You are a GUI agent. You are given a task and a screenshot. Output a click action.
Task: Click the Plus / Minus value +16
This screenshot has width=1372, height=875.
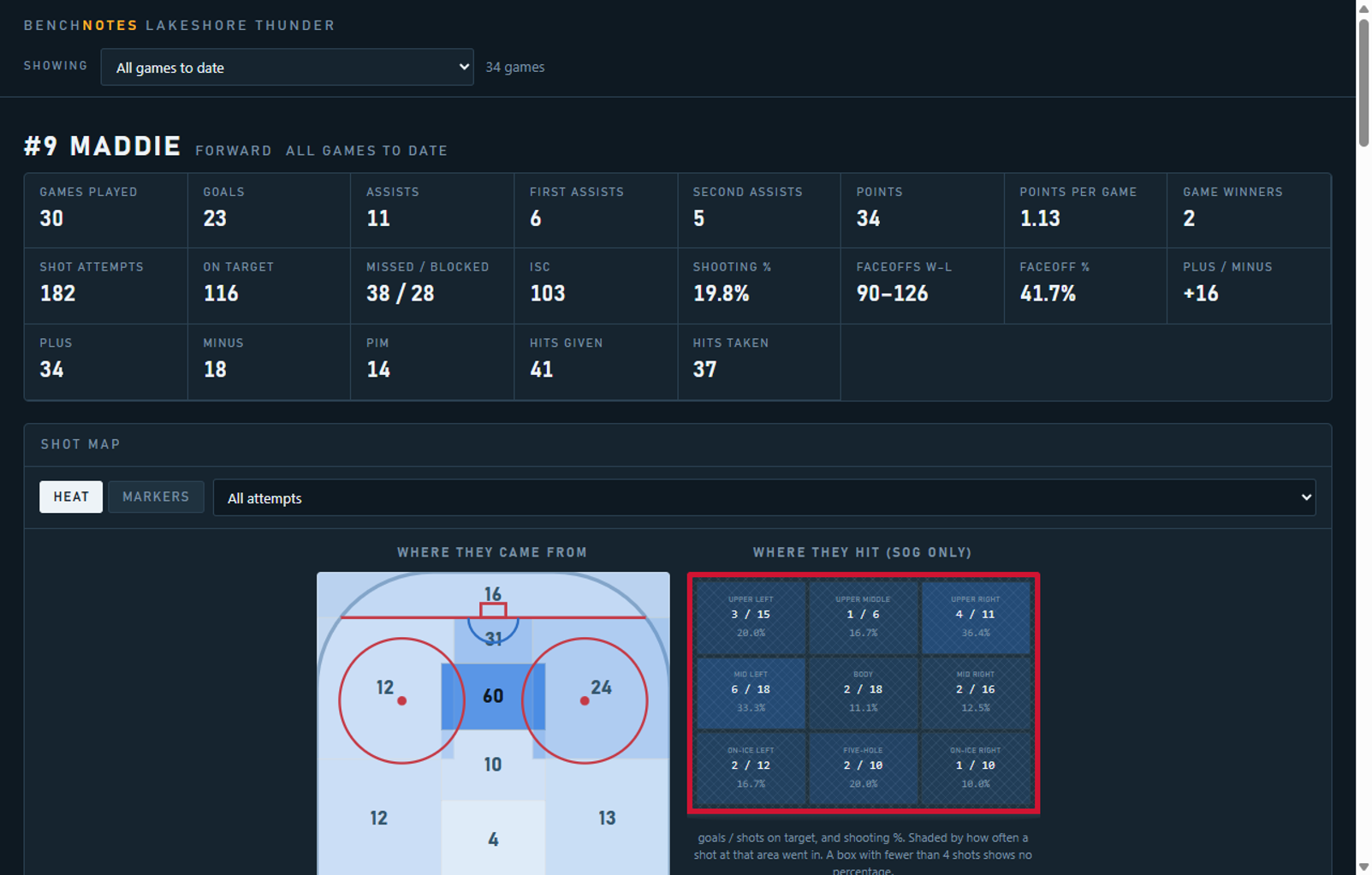tap(1201, 294)
